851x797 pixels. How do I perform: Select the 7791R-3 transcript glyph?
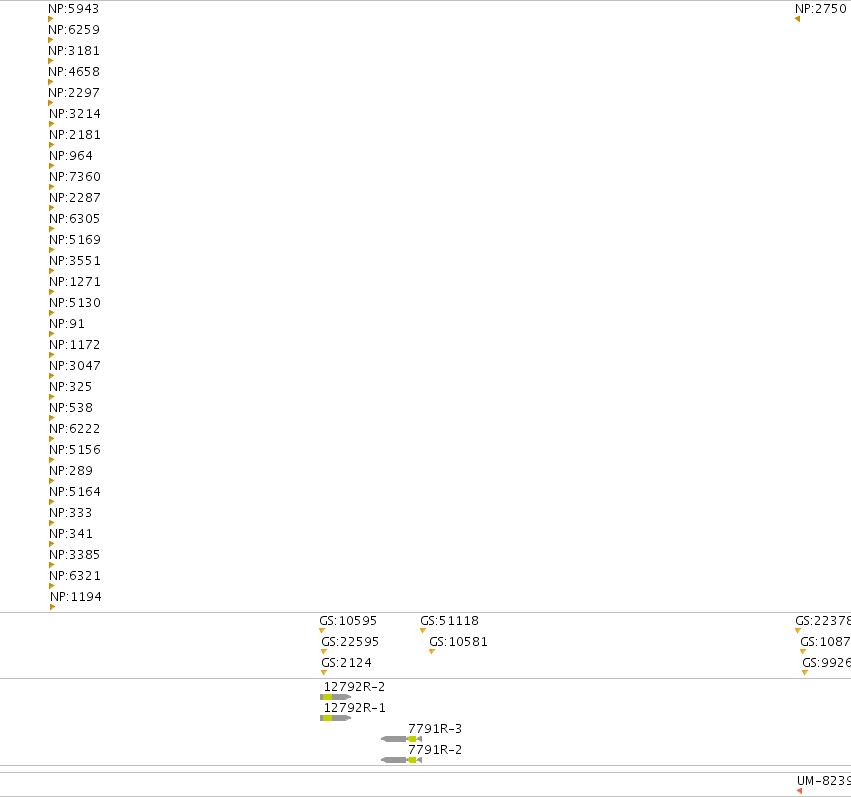pos(402,739)
